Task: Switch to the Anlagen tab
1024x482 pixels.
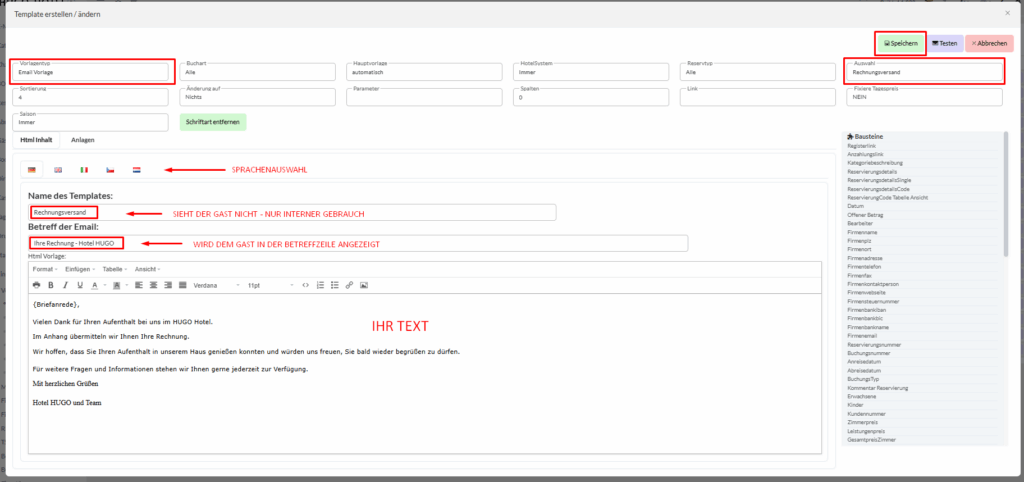Action: pos(83,140)
